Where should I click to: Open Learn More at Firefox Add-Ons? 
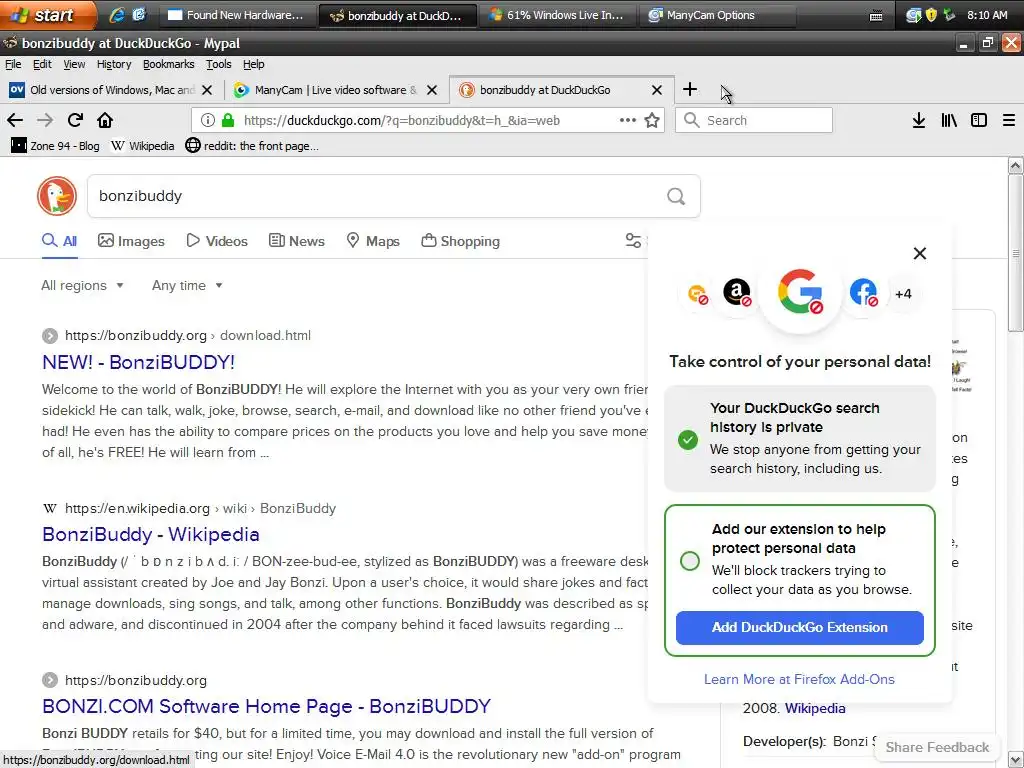tap(799, 679)
